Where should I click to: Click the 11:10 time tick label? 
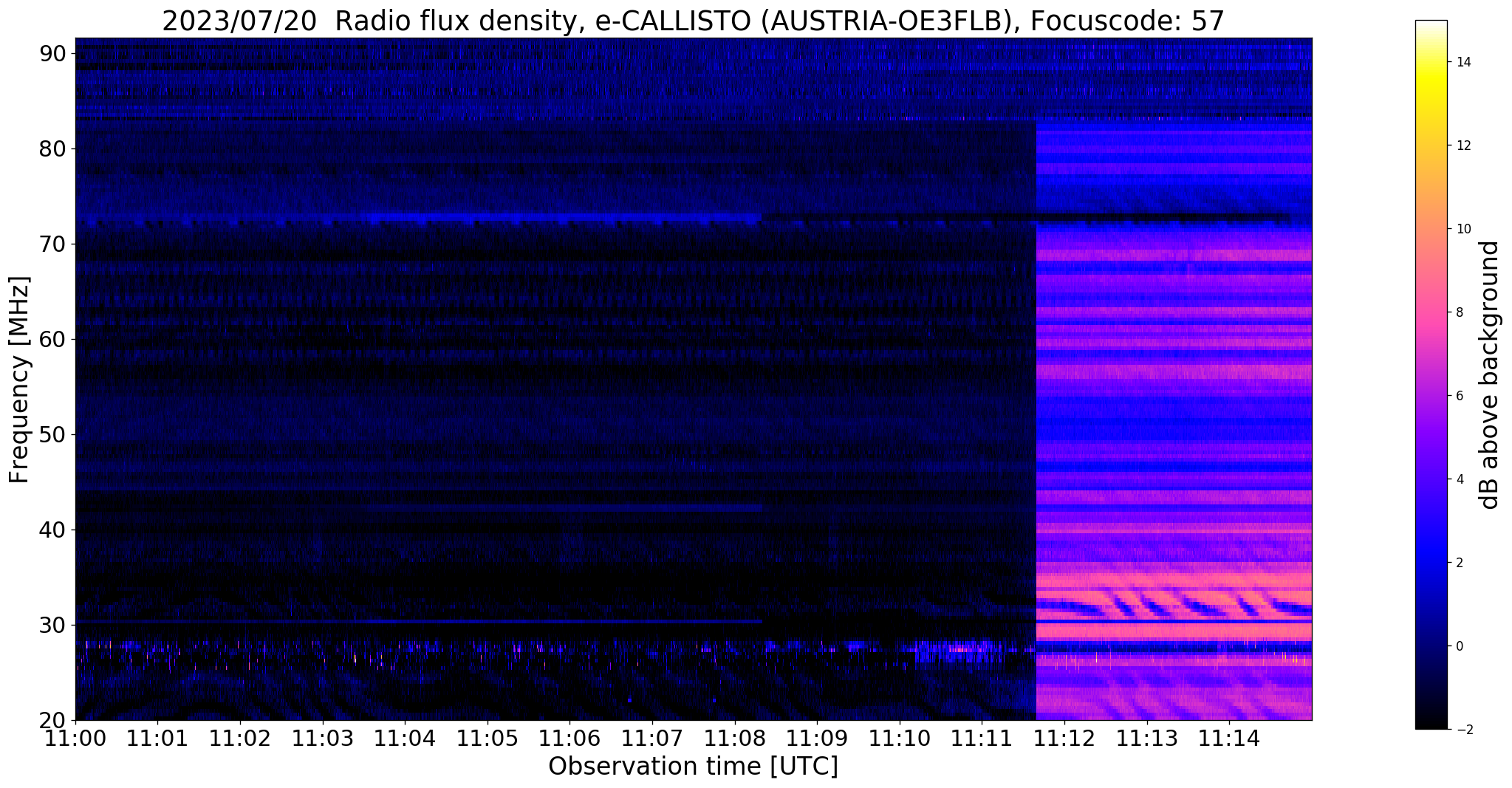(900, 737)
